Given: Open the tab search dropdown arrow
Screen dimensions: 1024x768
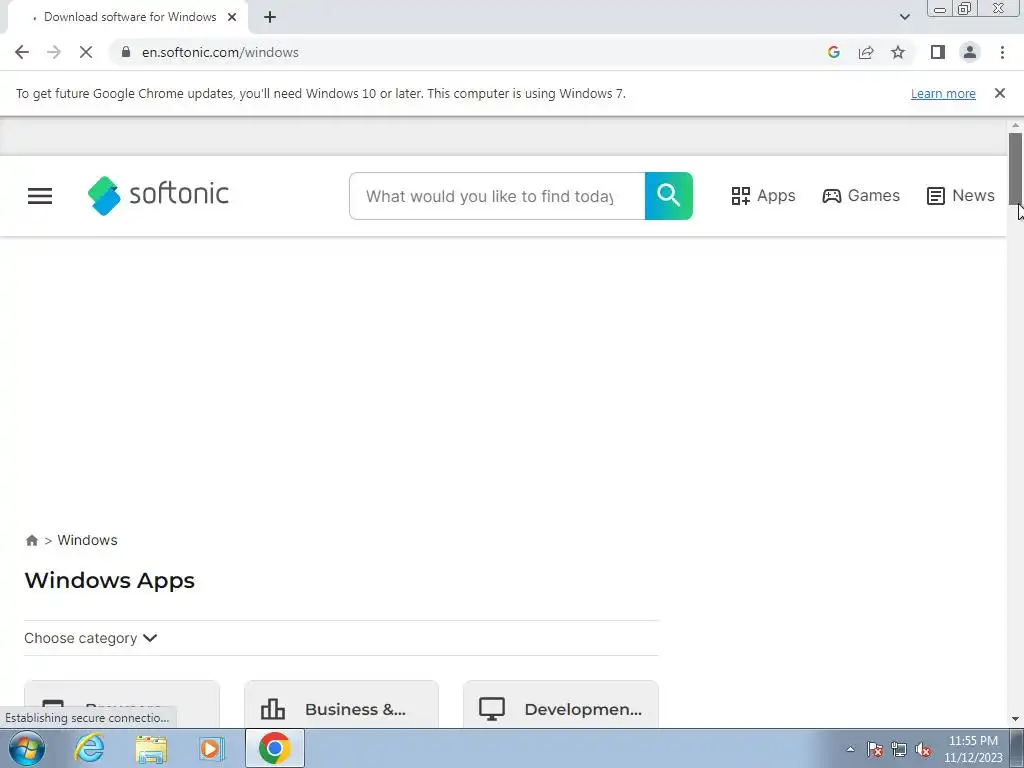Looking at the screenshot, I should 904,17.
